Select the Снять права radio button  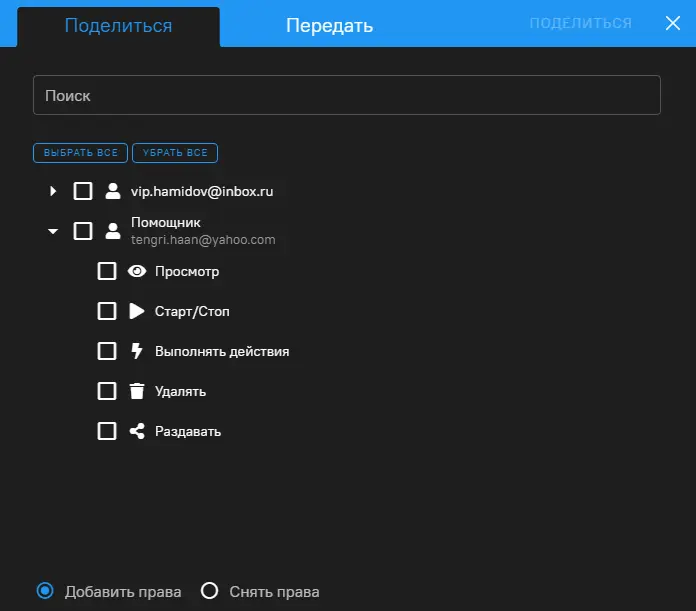tap(209, 591)
